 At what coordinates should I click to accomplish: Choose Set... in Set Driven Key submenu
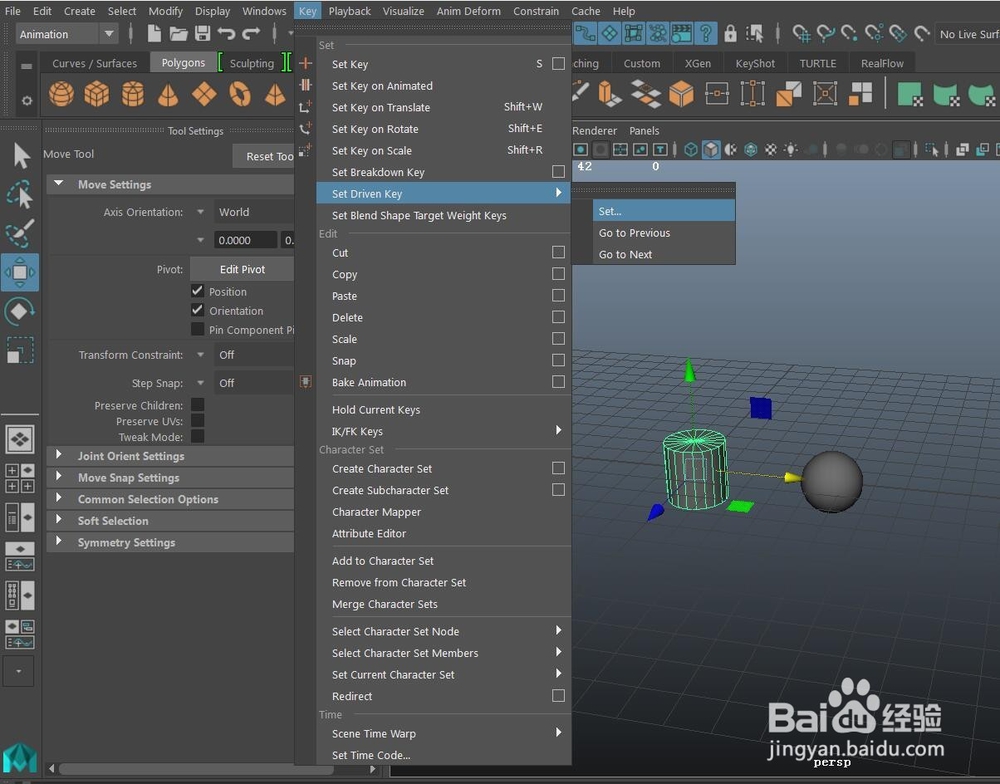point(663,211)
